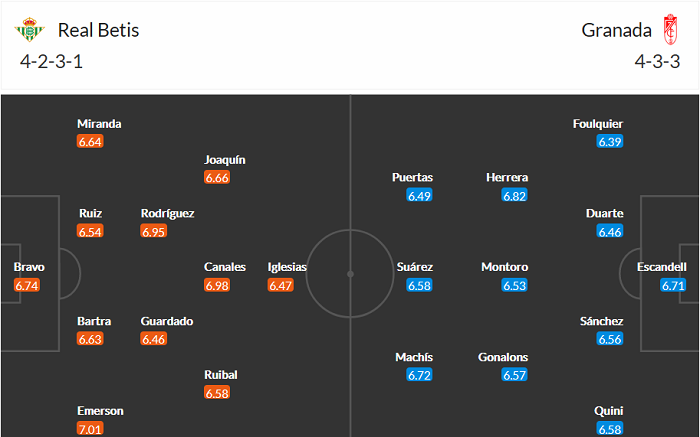Click Canales' 6.98 rating badge
Viewport: 700px width, 437px height.
(x=217, y=285)
